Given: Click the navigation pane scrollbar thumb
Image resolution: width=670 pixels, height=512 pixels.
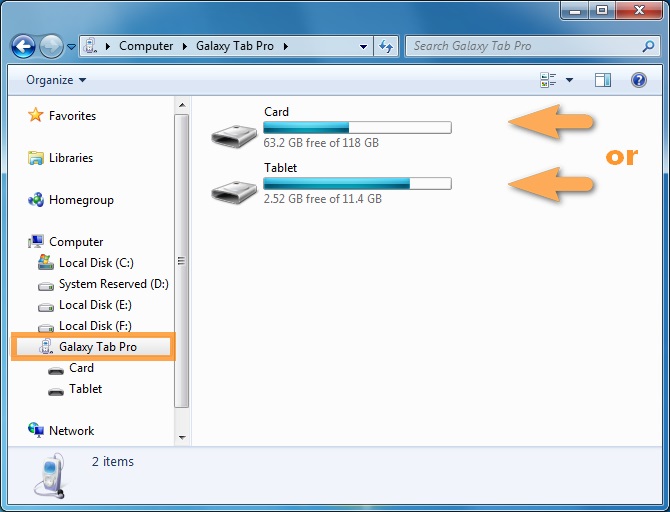Looking at the screenshot, I should click(x=182, y=261).
